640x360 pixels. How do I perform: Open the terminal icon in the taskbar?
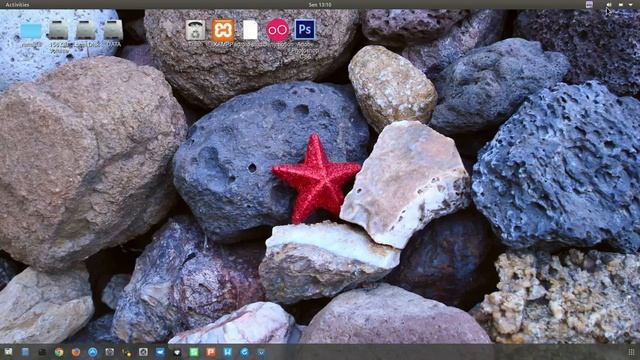click(x=42, y=352)
